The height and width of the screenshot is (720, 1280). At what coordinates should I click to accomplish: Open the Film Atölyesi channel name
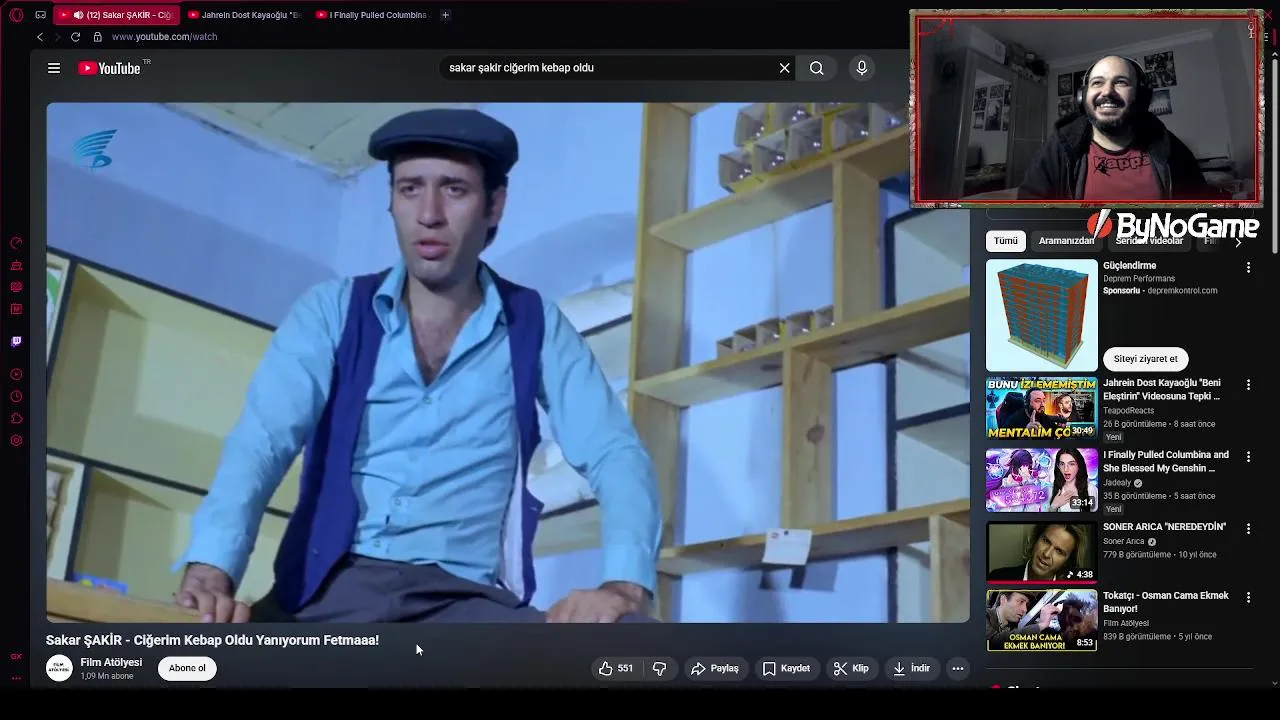(111, 662)
